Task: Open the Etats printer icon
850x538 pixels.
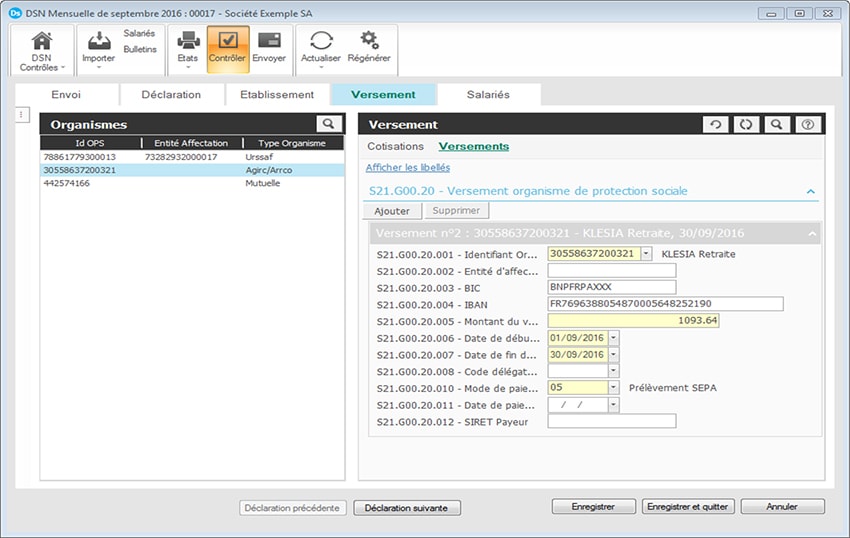Action: click(188, 41)
